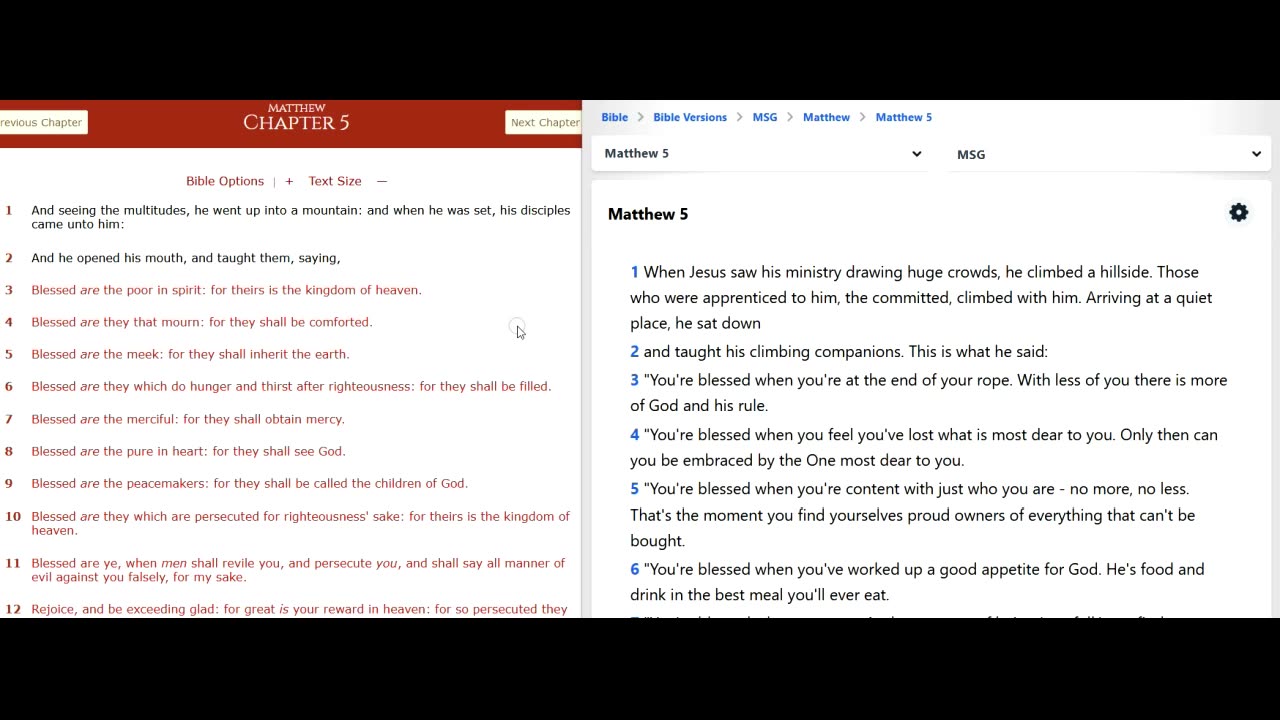
Task: Open the Matthew 5 breadcrumb link
Action: pyautogui.click(x=903, y=117)
